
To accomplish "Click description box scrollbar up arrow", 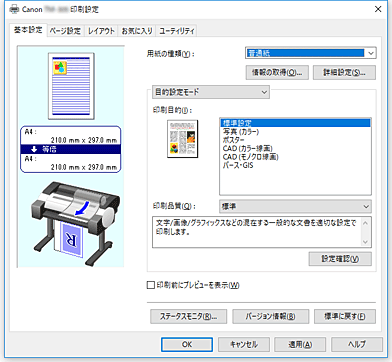I will 365,223.
